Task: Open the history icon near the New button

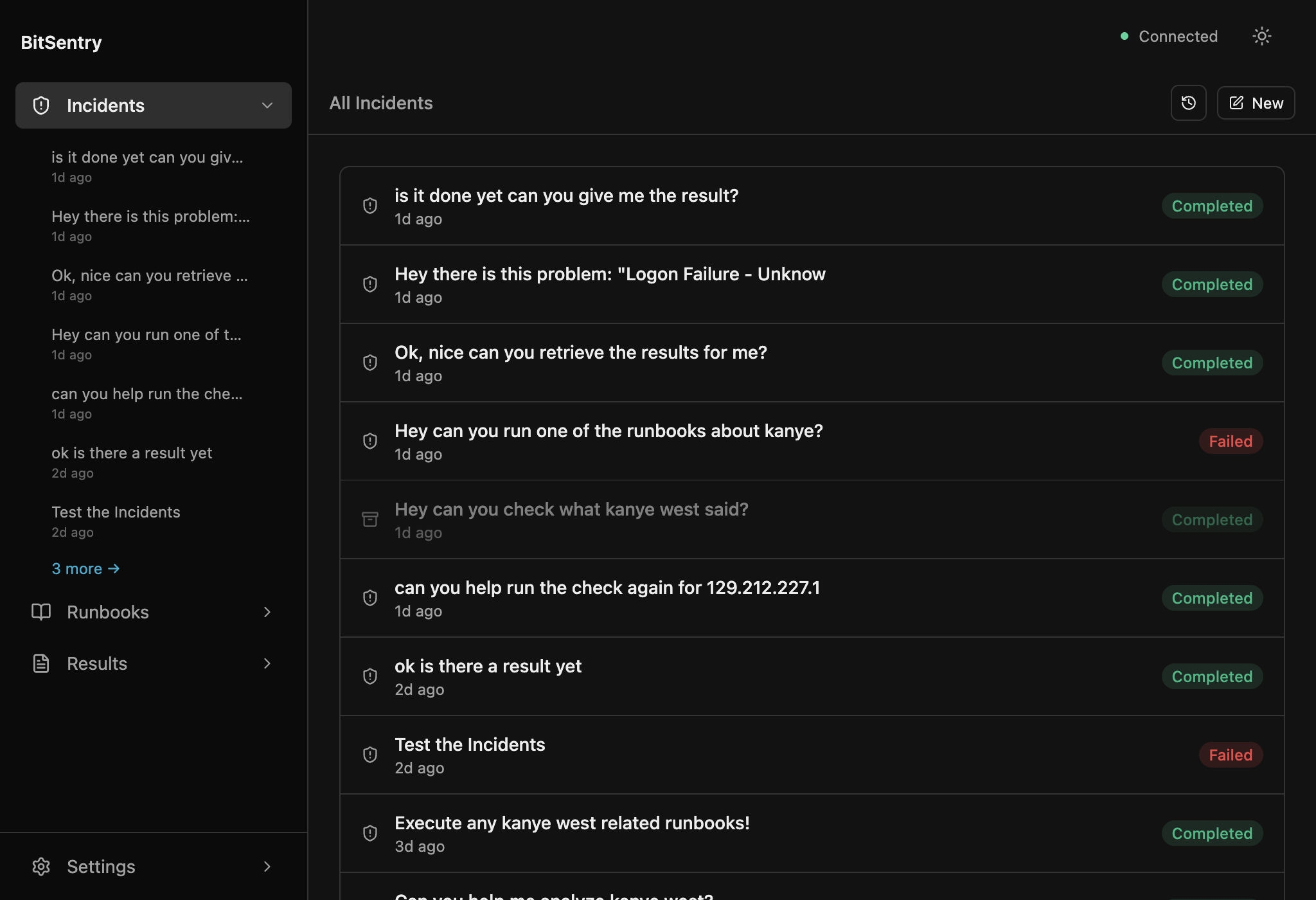Action: 1188,102
